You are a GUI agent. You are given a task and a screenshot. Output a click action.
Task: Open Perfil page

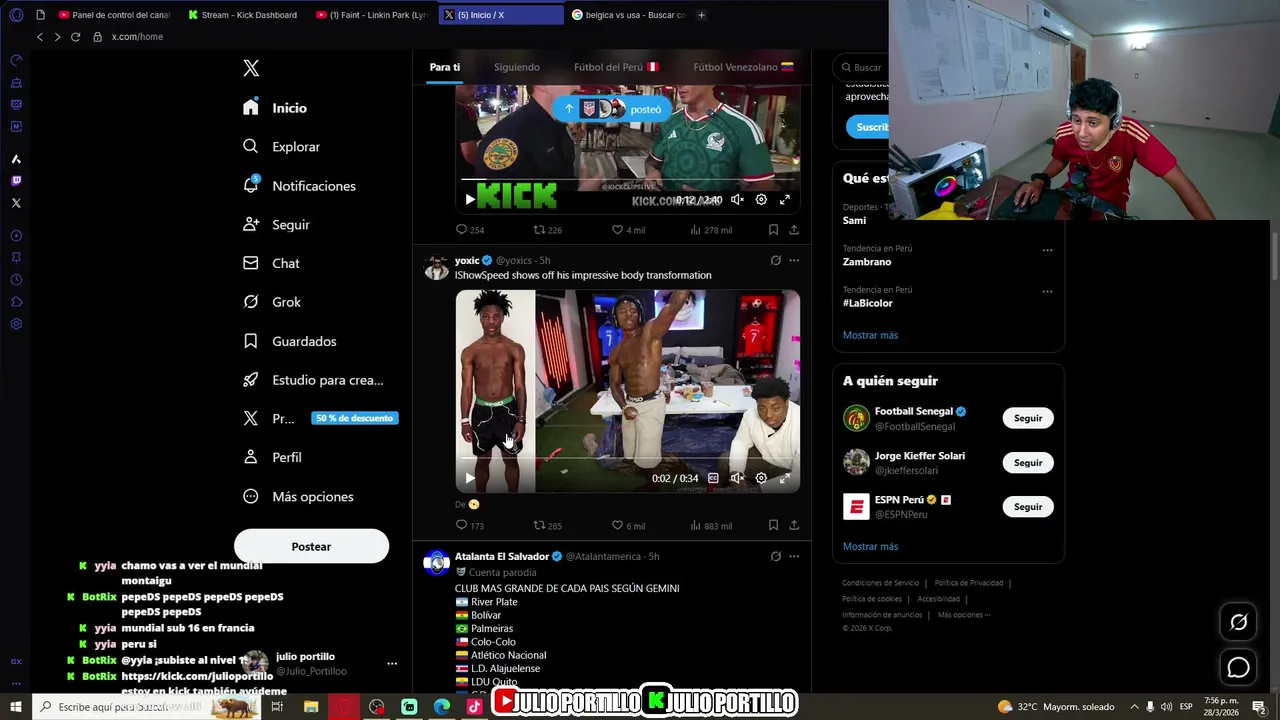click(x=272, y=457)
